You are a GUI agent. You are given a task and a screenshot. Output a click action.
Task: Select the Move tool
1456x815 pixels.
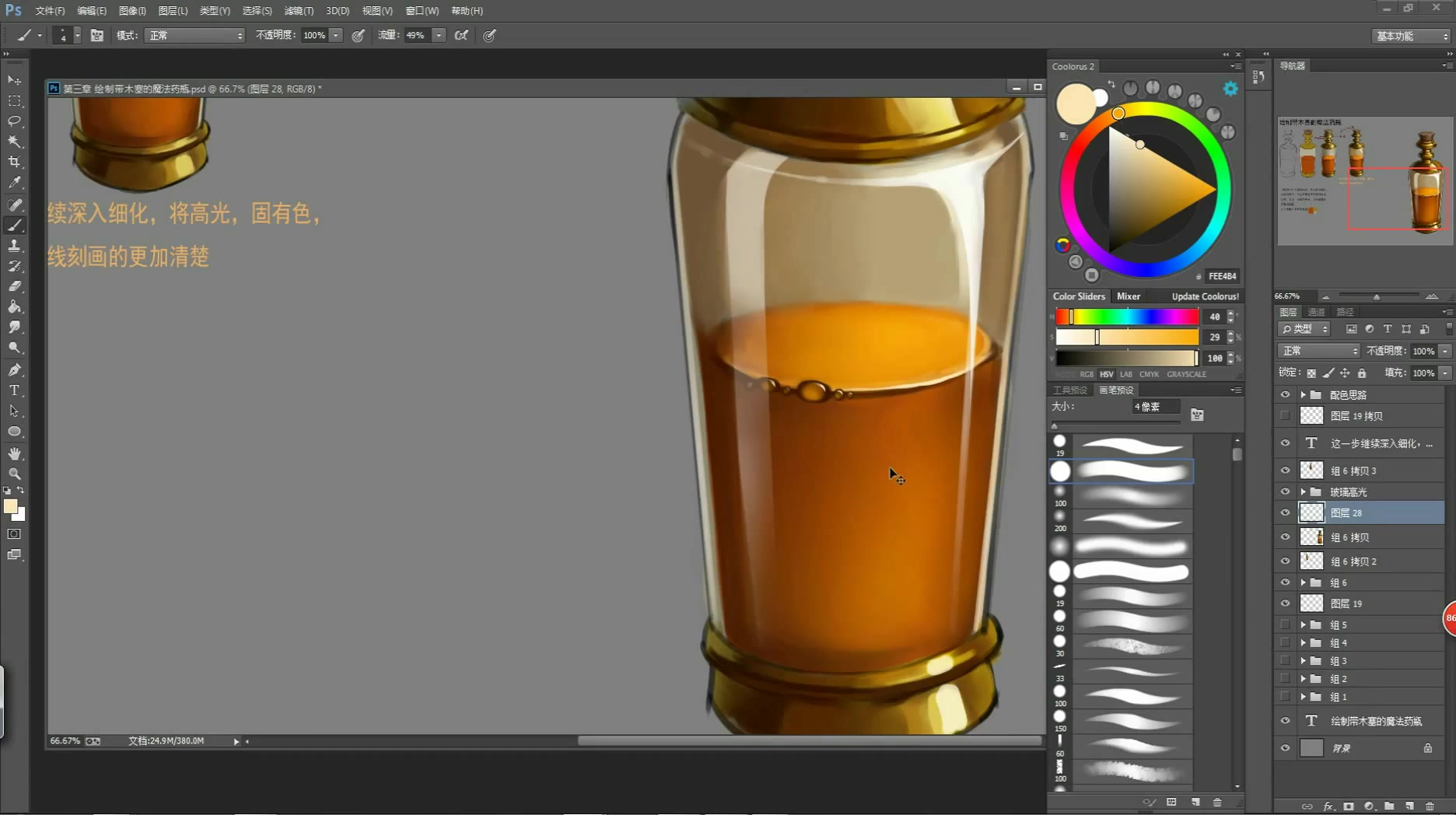(x=14, y=80)
